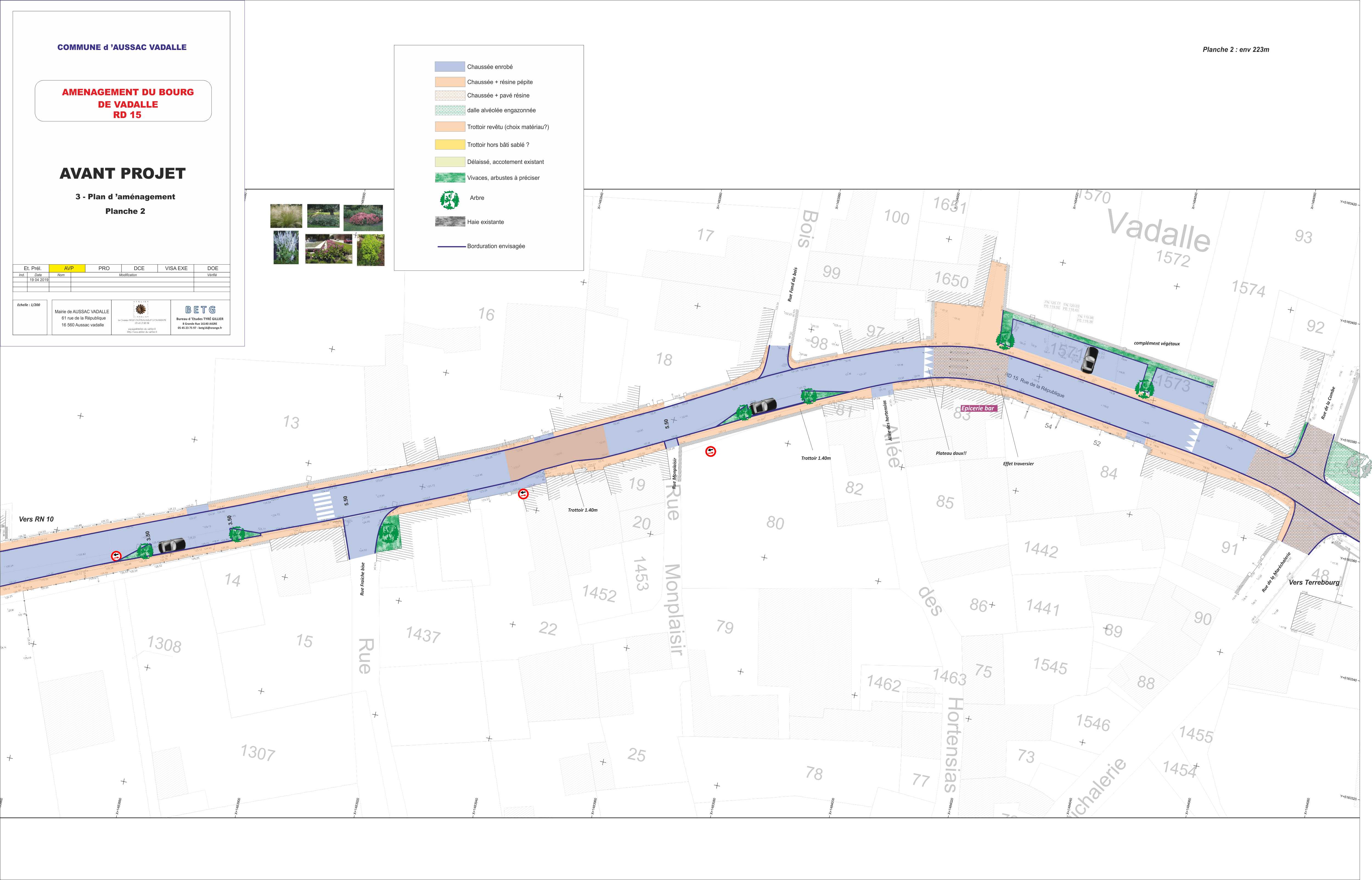
Task: Click the Trottoir hors bâti sablé yellow swatch
Action: (449, 145)
